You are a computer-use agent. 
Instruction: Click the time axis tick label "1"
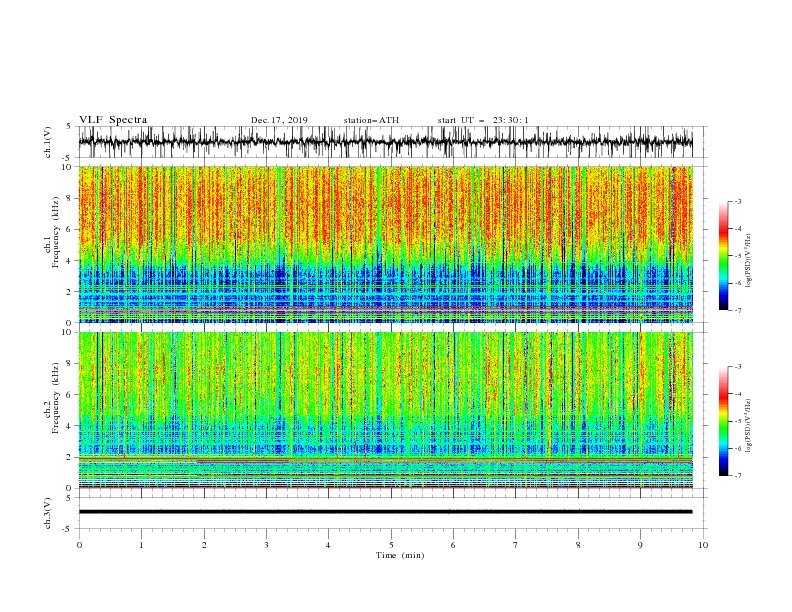[141, 545]
